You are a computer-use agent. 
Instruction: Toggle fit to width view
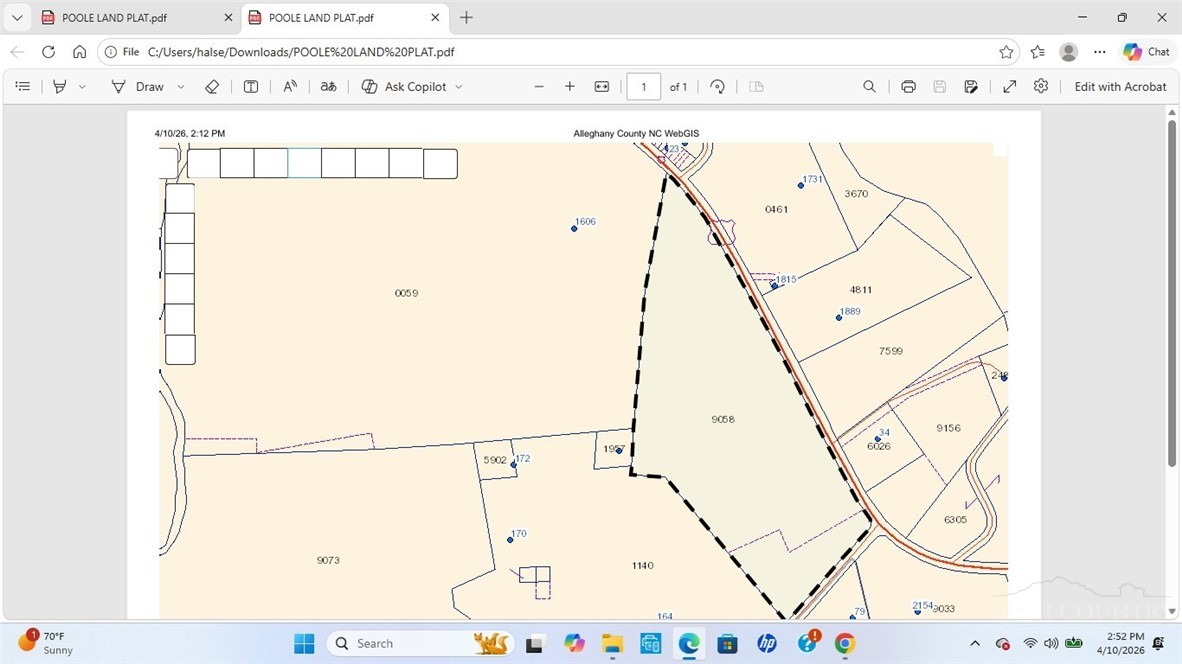click(x=602, y=87)
